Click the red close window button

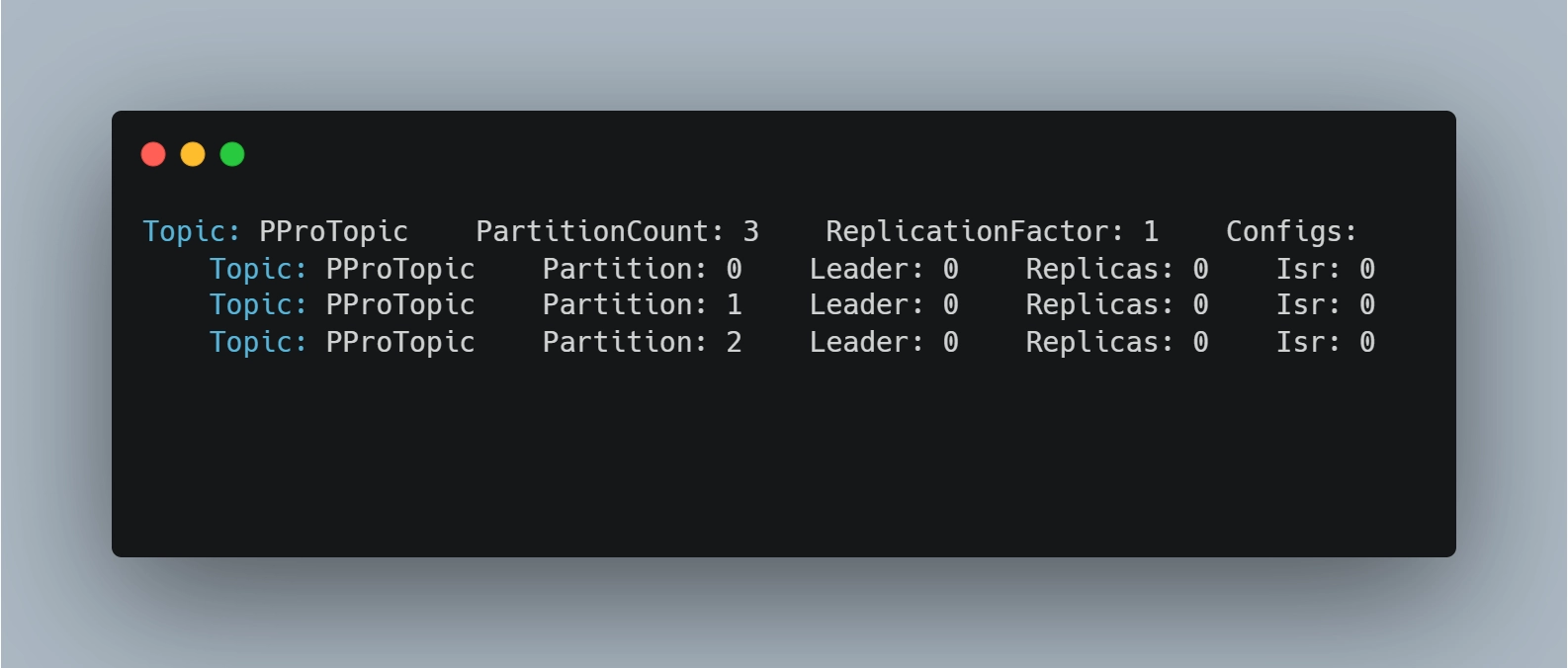click(153, 154)
